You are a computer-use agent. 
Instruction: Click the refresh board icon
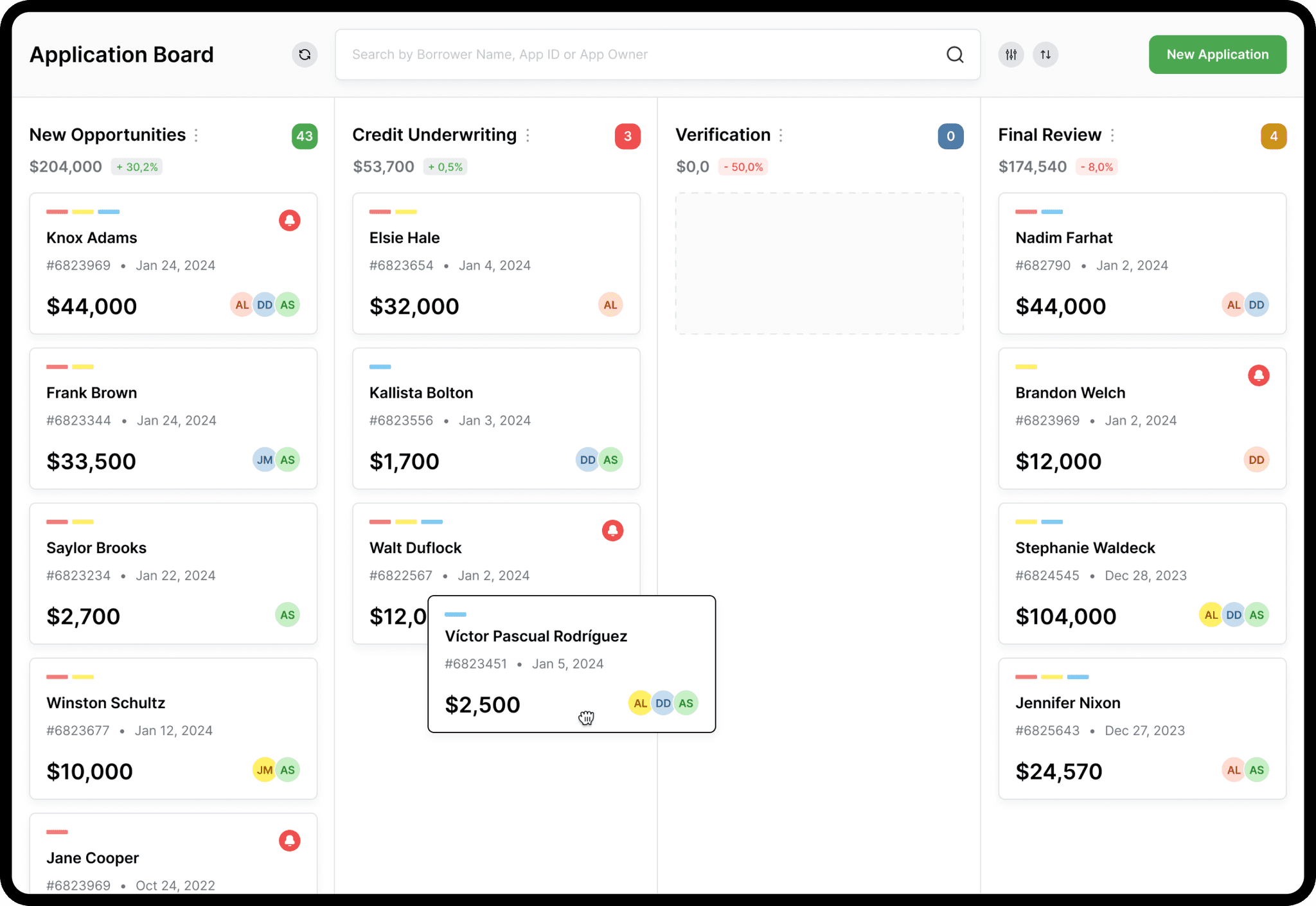305,55
